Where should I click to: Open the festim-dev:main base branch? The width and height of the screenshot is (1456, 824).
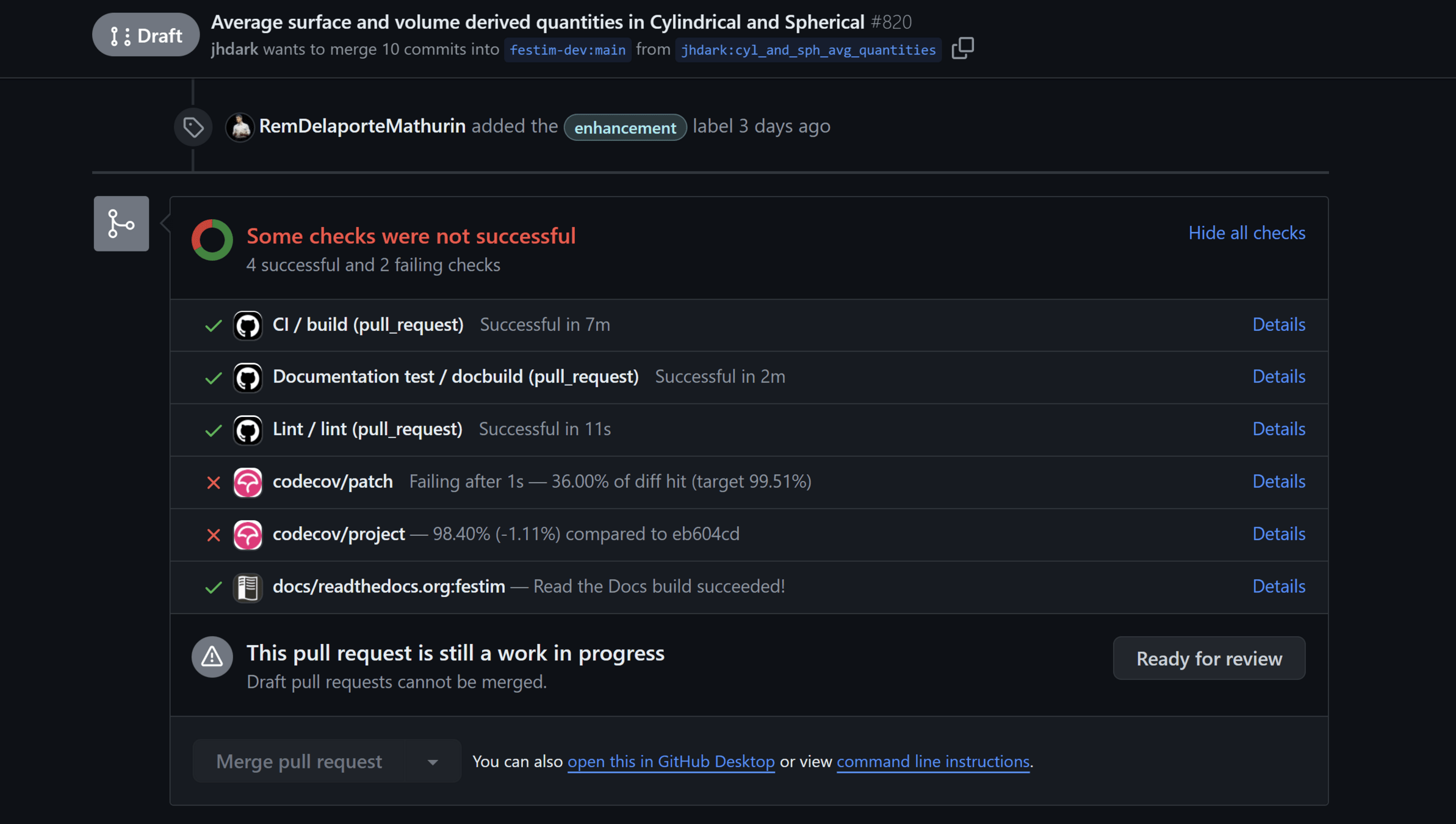[567, 50]
